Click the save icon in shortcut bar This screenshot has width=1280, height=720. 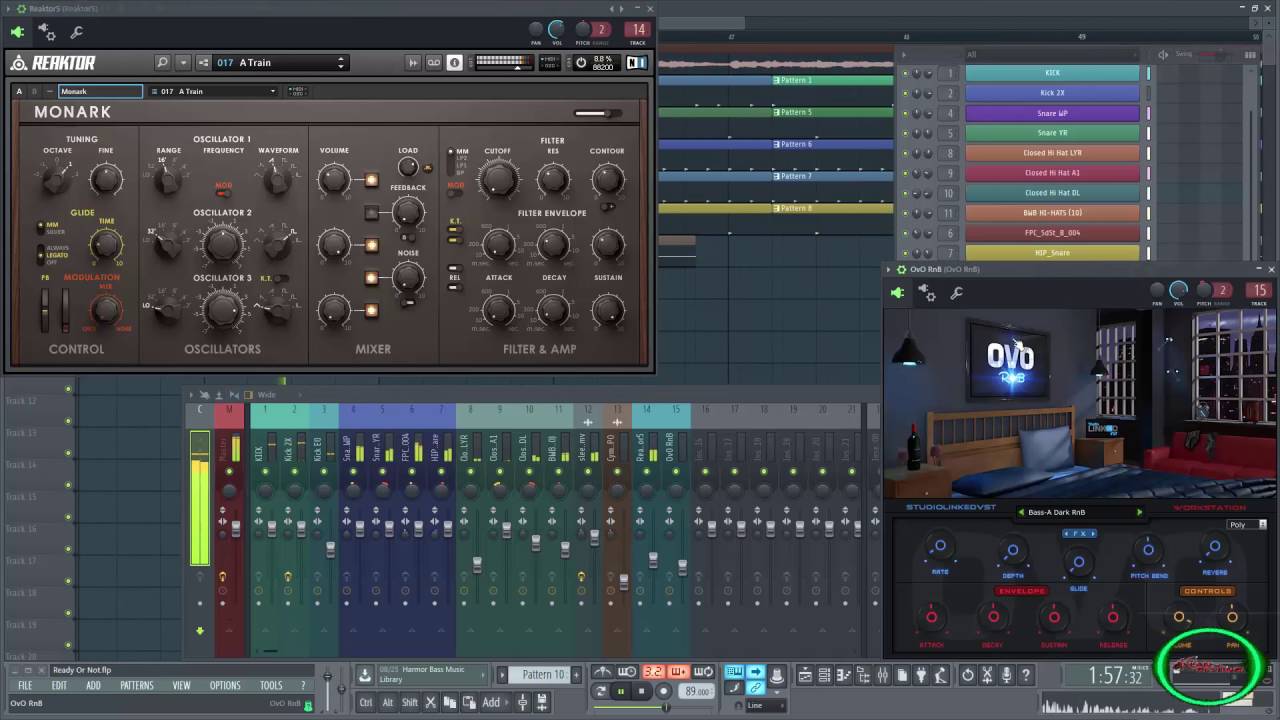tap(542, 703)
